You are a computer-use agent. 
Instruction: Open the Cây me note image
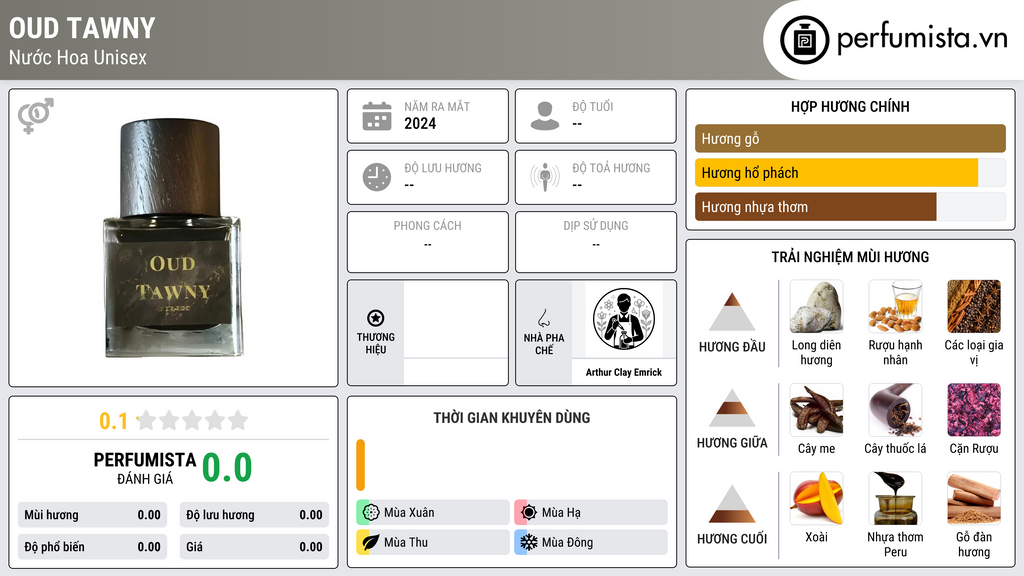tap(816, 410)
